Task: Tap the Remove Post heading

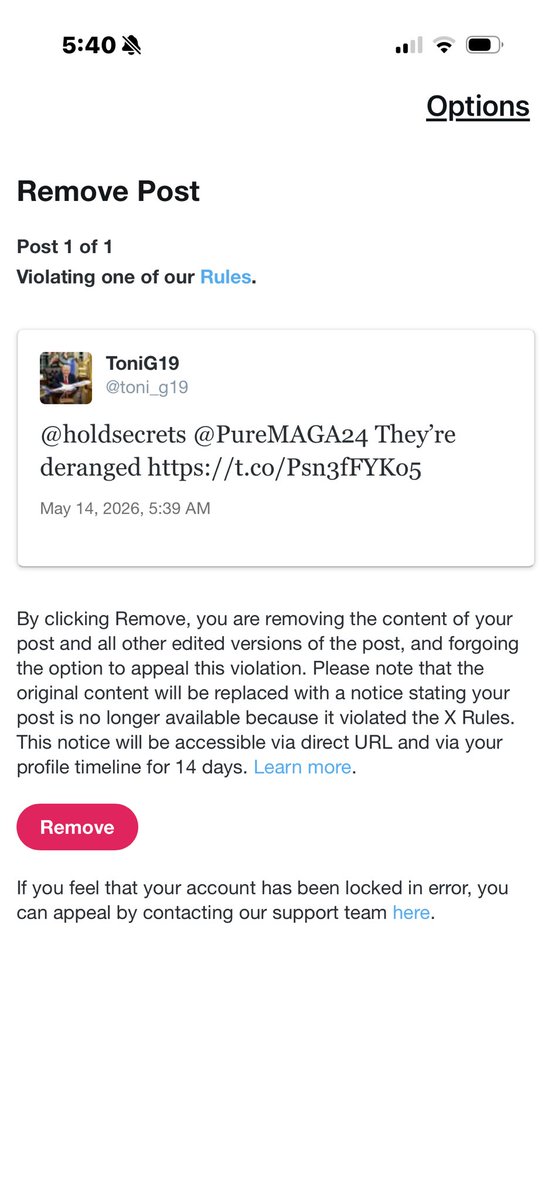Action: [108, 191]
